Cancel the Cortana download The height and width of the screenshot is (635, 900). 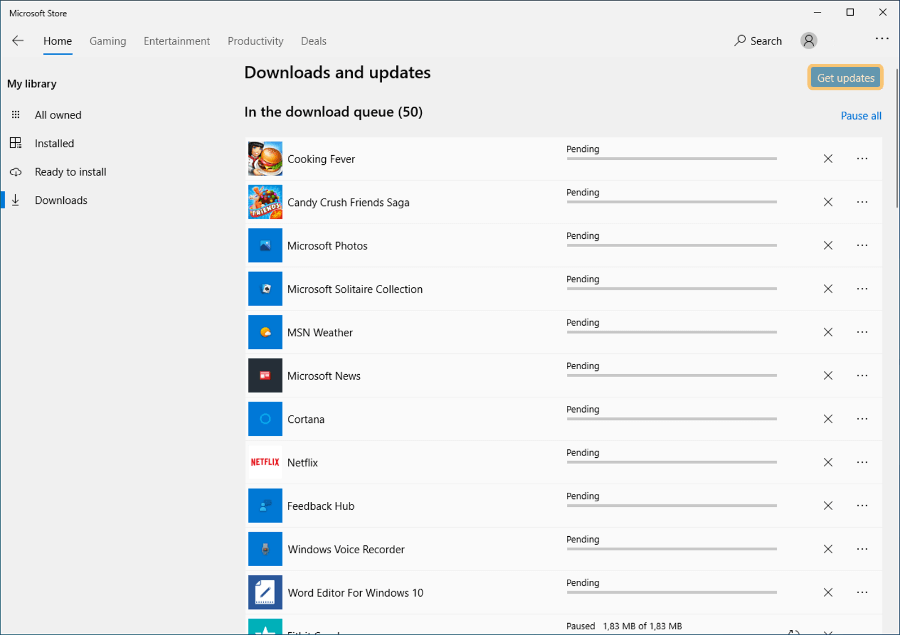(x=828, y=419)
